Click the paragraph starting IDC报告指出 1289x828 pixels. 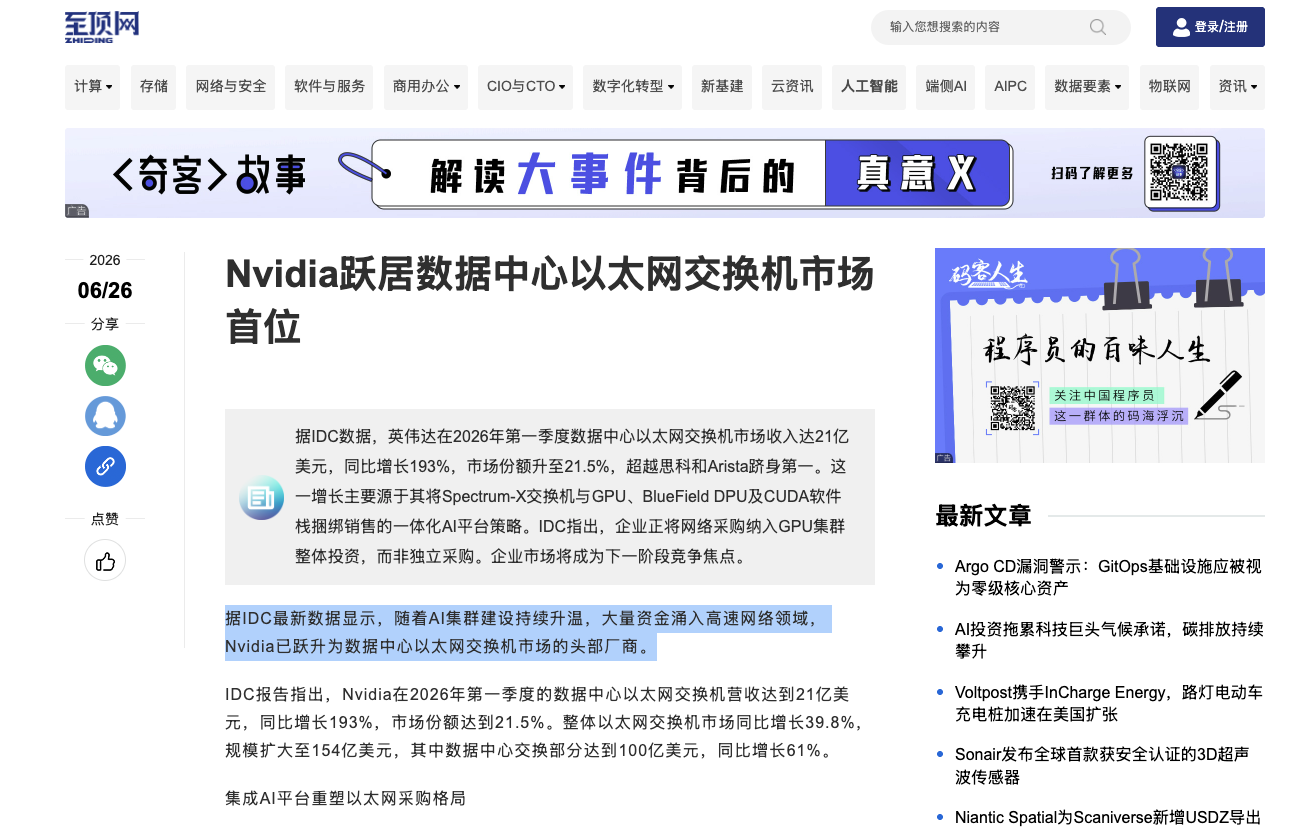point(545,722)
